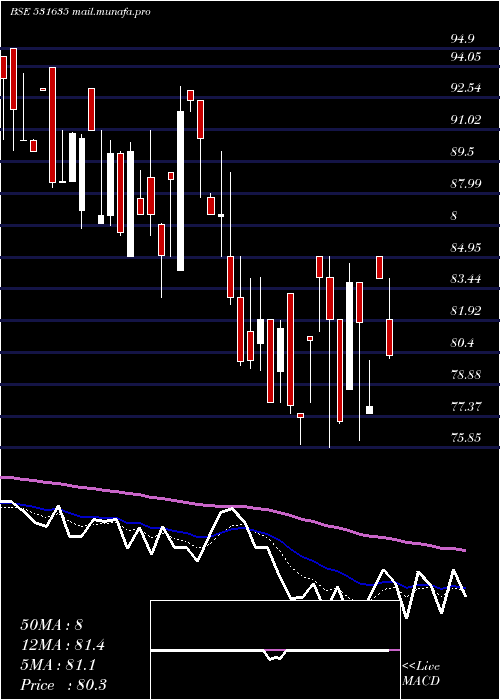Viewport: 500px width, 700px height.
Task: Click the 89.5 price level label
Action: [x=462, y=152]
